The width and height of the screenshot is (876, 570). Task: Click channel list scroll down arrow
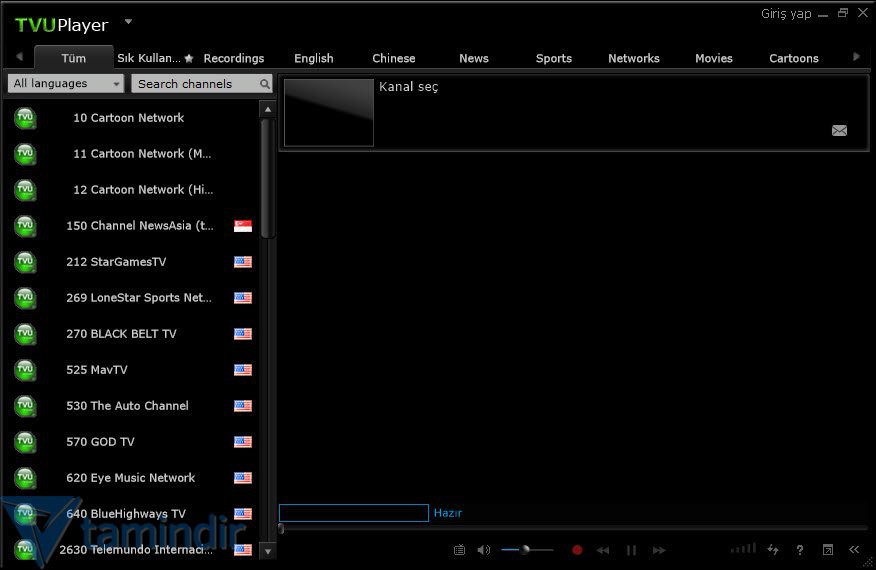(x=268, y=551)
